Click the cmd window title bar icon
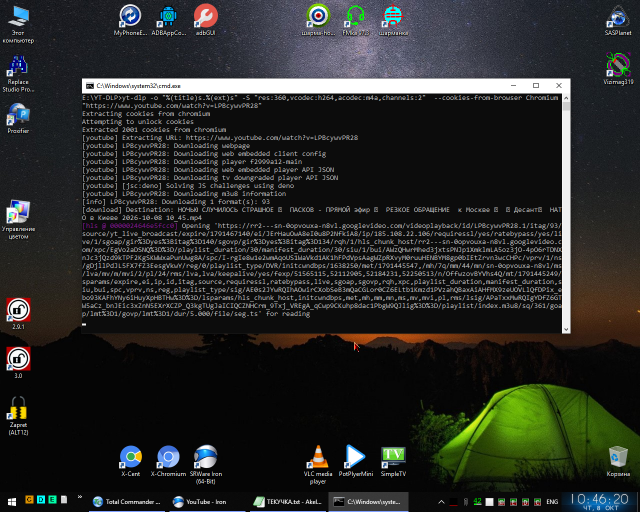The height and width of the screenshot is (512, 640). 89,86
